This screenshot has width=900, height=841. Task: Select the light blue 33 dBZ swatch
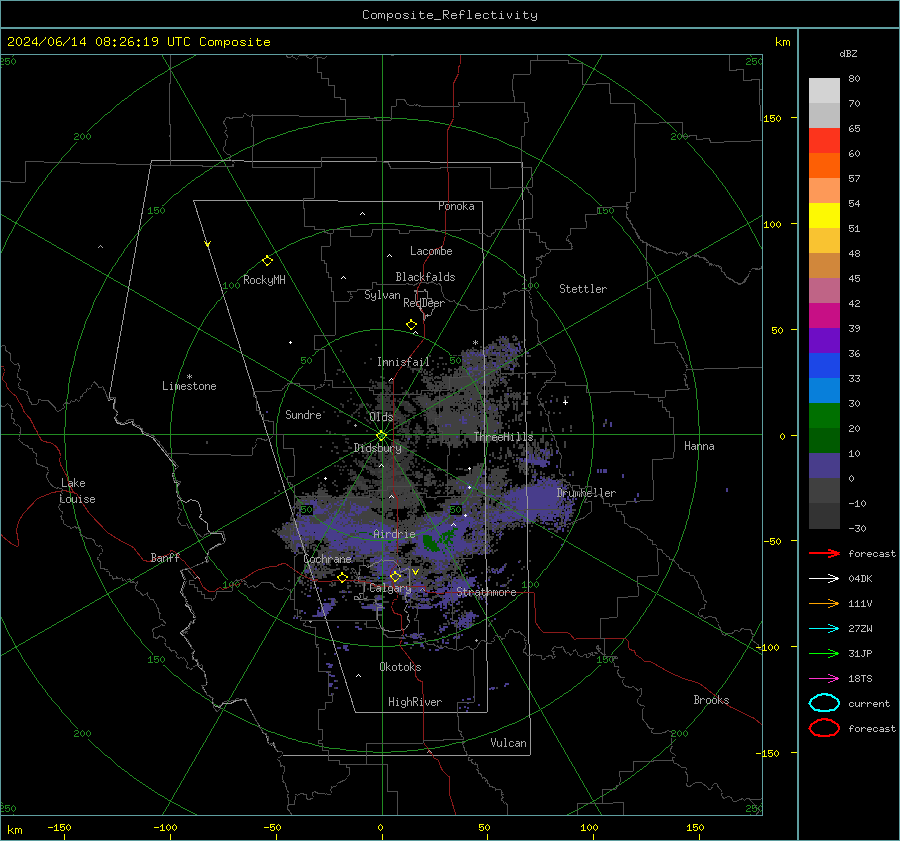[x=824, y=390]
